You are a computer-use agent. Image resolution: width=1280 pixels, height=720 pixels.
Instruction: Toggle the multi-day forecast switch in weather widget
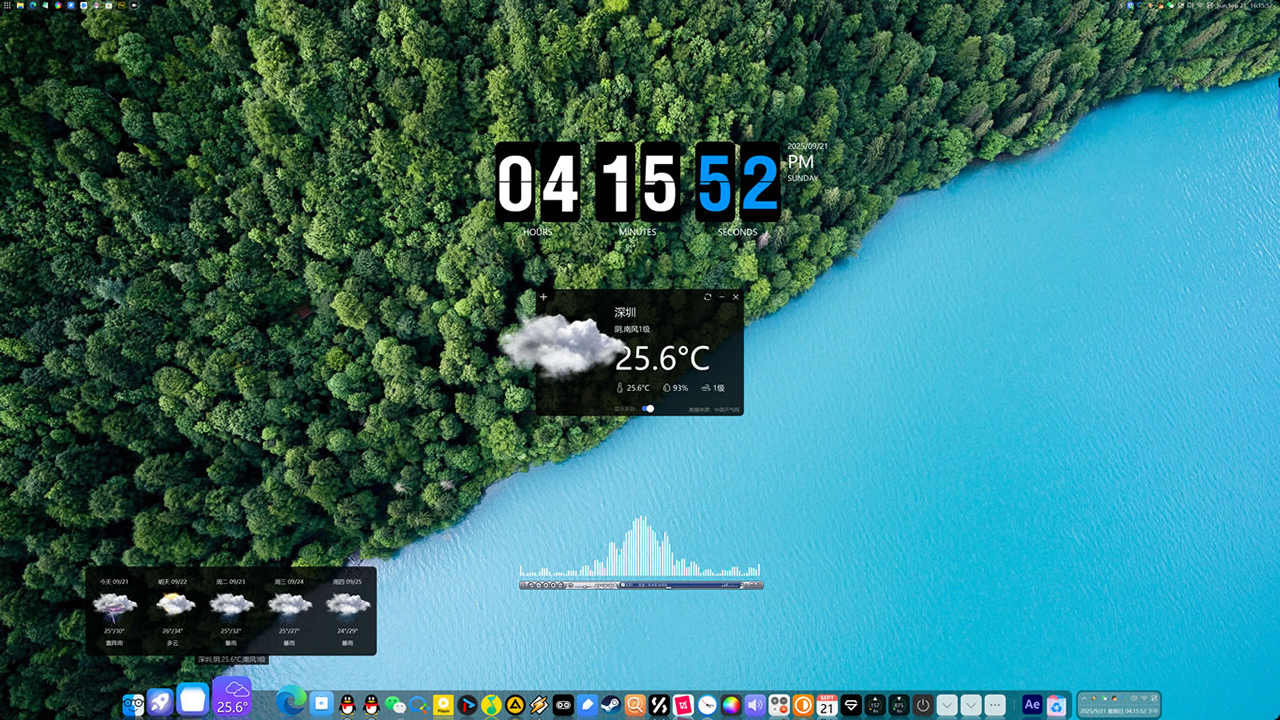click(x=648, y=408)
